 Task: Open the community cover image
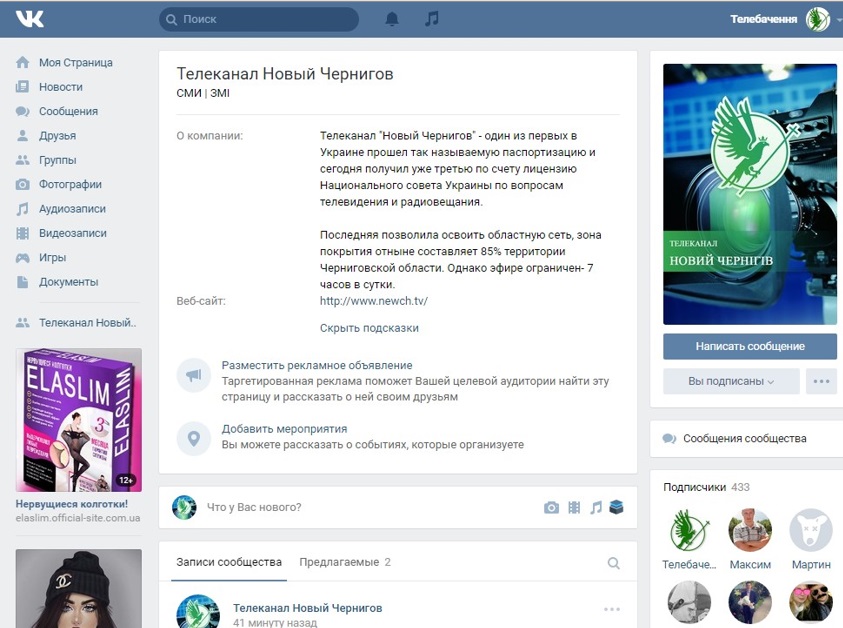coord(750,194)
